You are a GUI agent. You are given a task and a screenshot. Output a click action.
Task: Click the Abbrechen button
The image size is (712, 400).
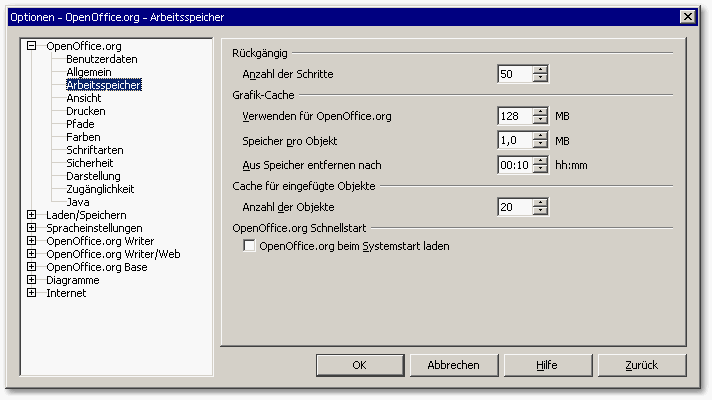click(452, 366)
